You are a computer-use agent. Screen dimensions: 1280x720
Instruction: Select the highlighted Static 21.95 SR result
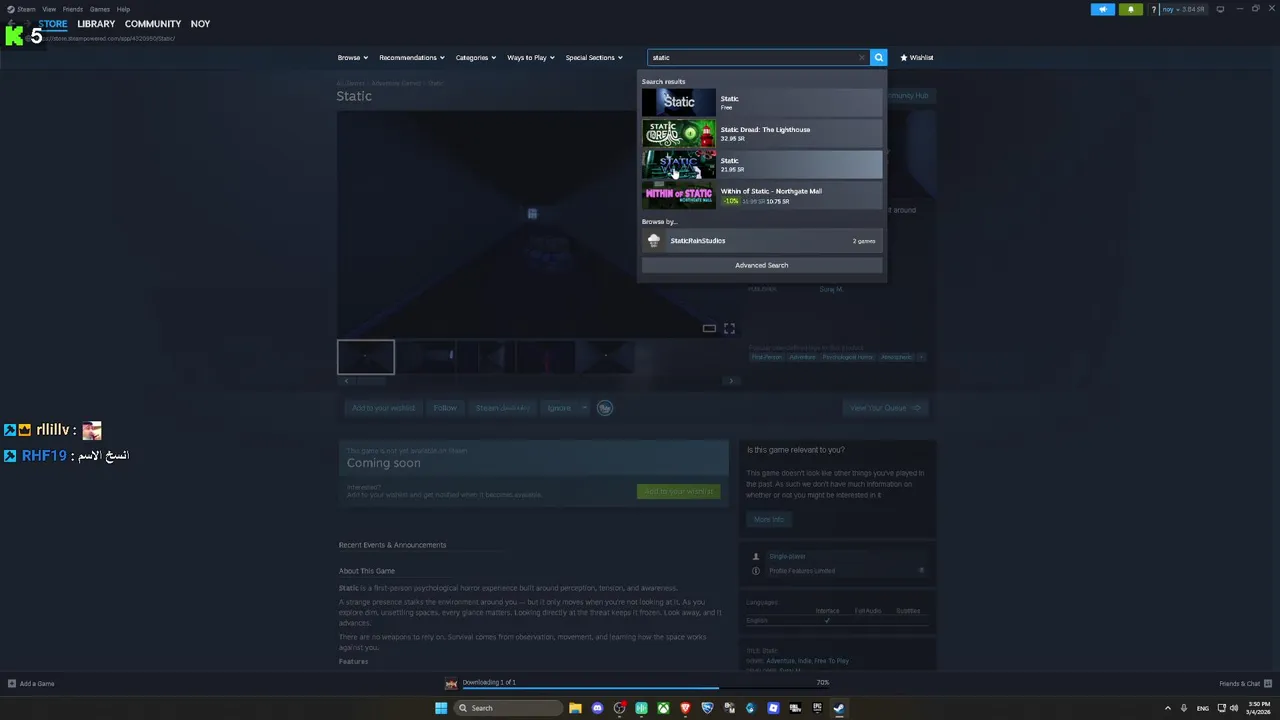(762, 164)
